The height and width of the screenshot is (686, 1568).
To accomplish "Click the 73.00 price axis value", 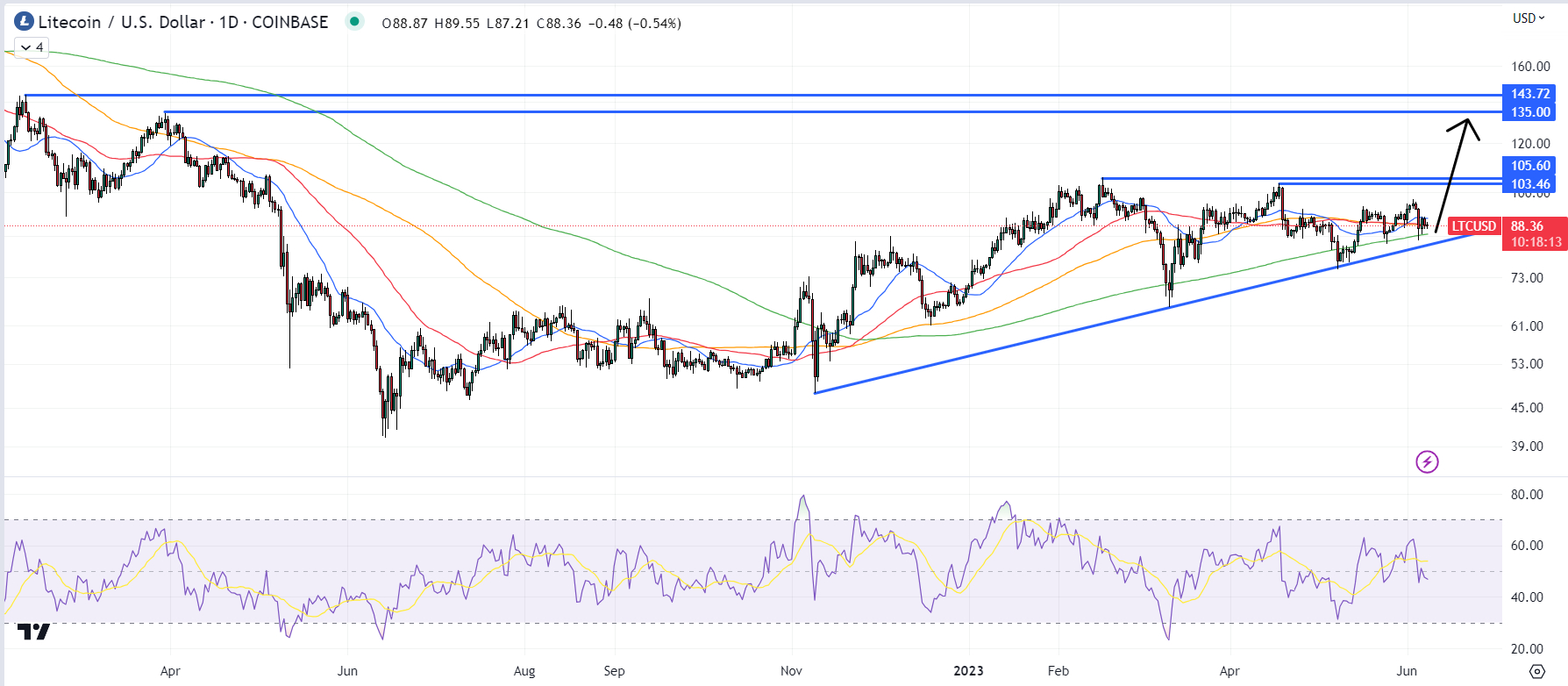I will coord(1527,278).
